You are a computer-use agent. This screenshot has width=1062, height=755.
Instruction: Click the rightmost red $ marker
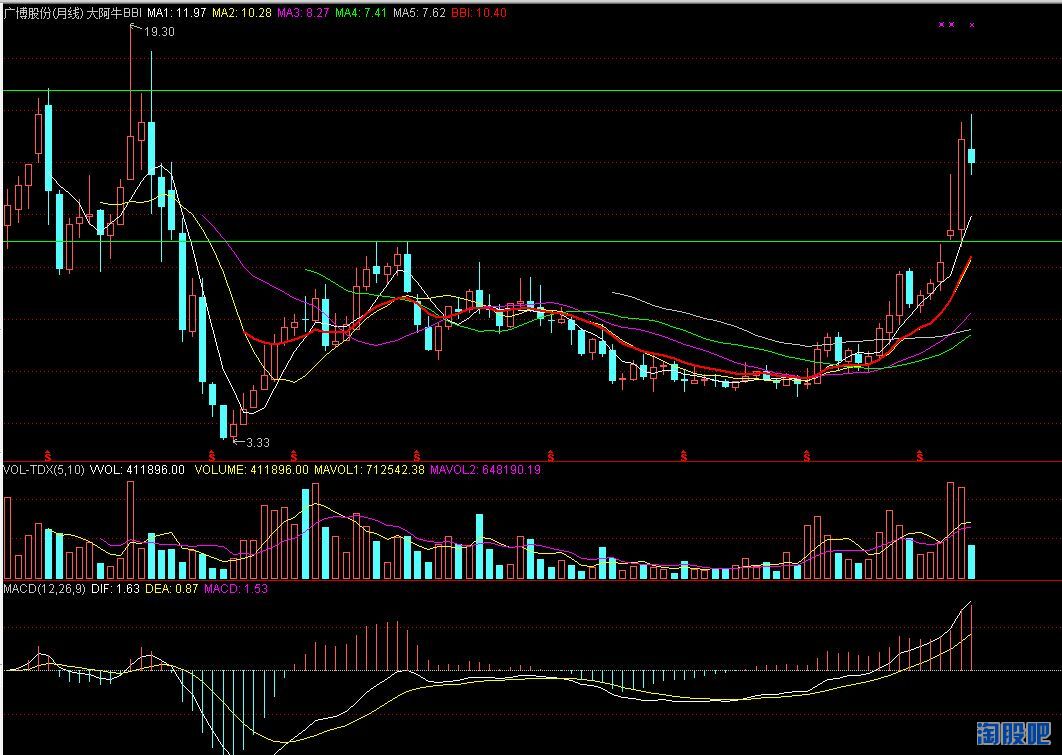[x=919, y=455]
